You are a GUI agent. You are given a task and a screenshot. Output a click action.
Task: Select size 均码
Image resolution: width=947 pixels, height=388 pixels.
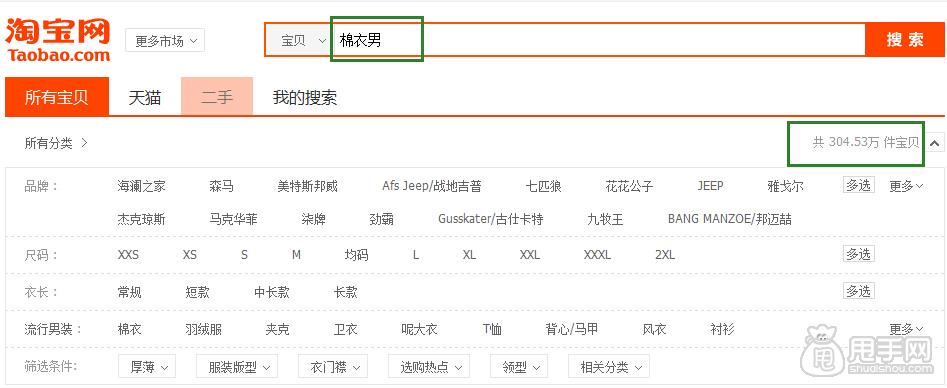(x=356, y=254)
